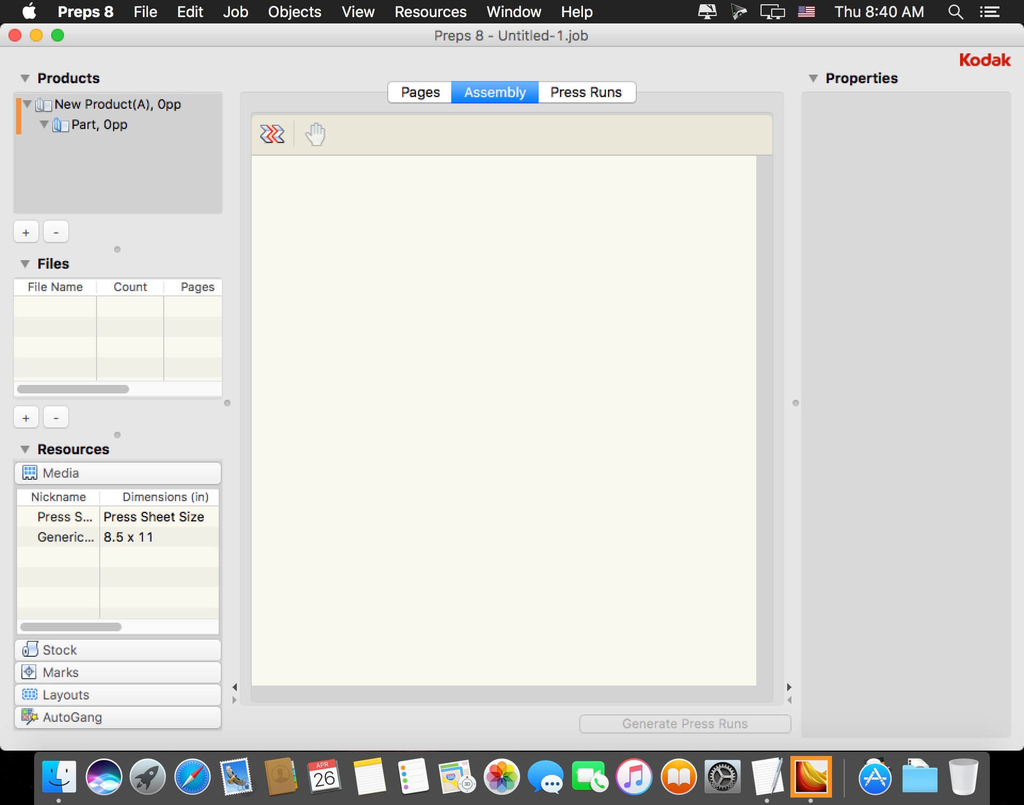This screenshot has width=1024, height=805.
Task: Click the Media grid icon in Resources
Action: (x=30, y=473)
